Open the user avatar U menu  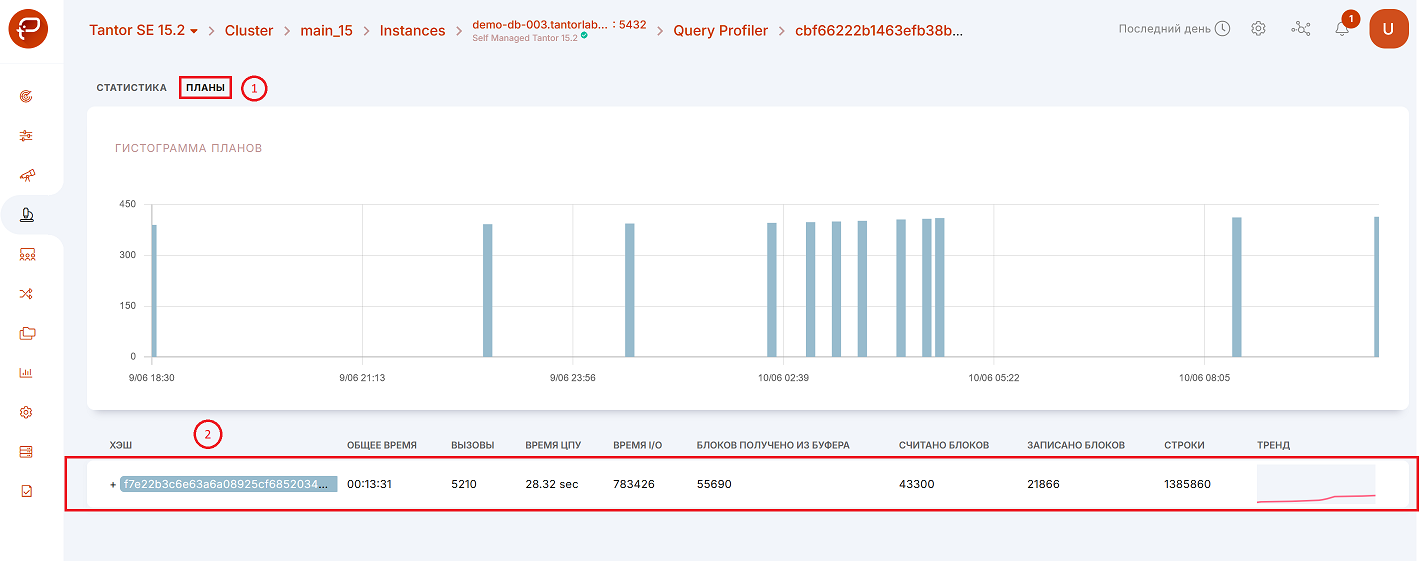[x=1389, y=28]
